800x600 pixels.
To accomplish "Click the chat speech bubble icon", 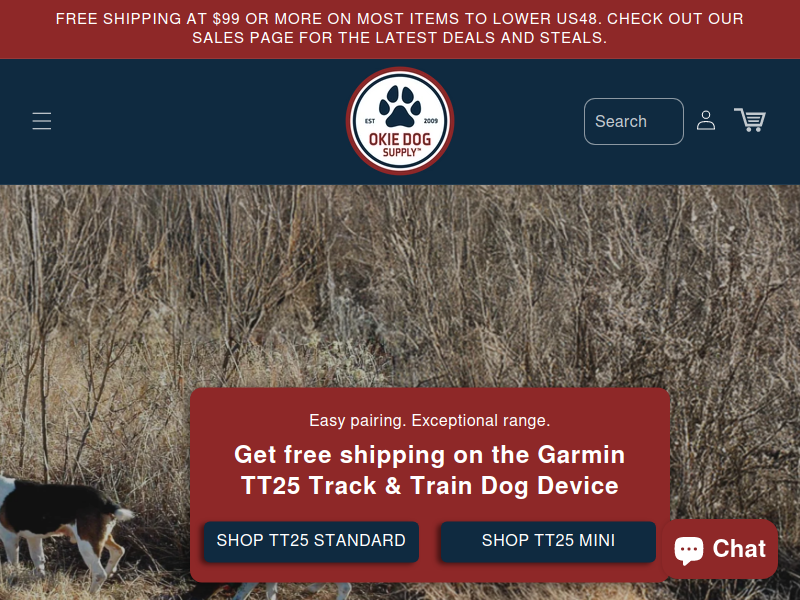I will pos(689,550).
